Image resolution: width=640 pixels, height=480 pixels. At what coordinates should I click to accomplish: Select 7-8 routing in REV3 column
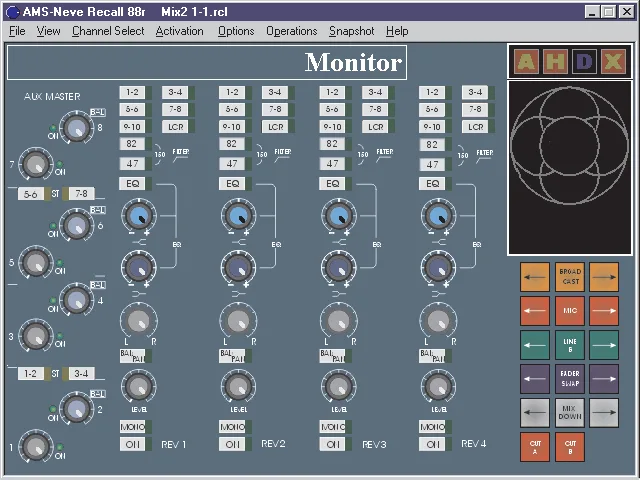378,109
